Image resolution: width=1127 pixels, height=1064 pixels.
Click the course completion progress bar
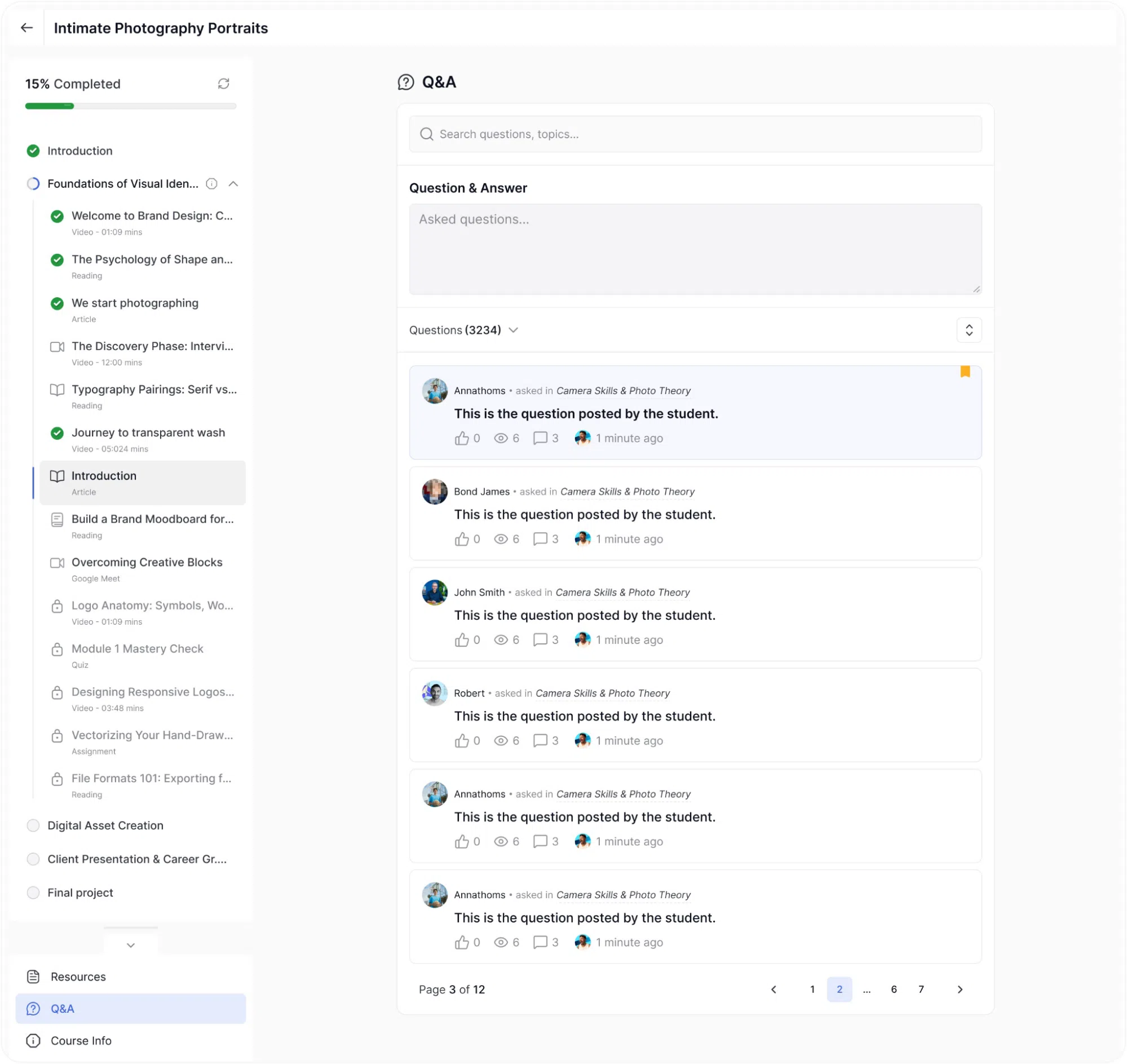point(130,106)
